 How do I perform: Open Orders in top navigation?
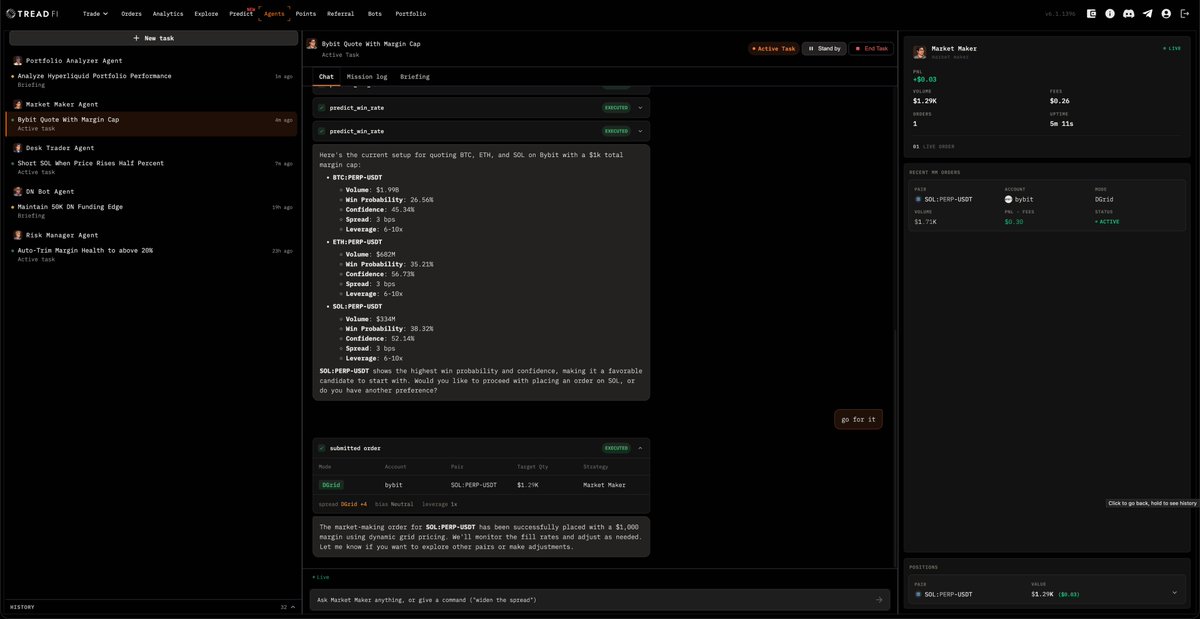(x=131, y=14)
